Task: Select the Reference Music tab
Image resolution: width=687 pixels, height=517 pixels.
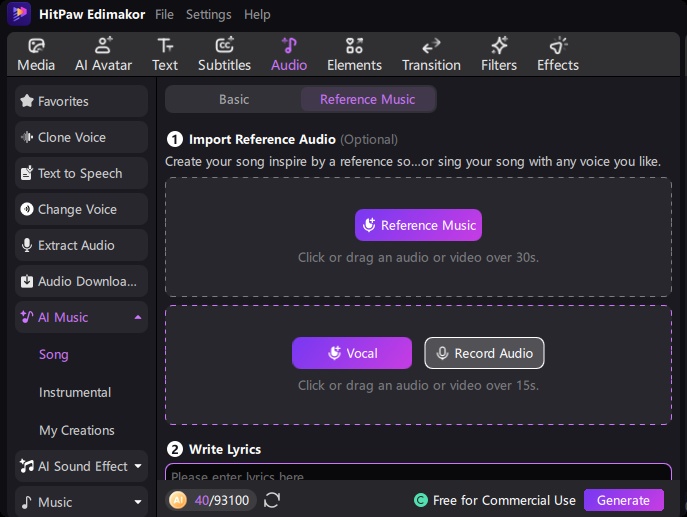Action: click(368, 99)
